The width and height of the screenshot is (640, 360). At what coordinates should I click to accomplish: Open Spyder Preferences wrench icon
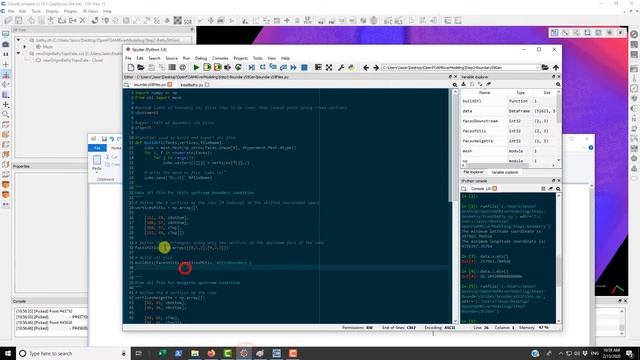pyautogui.click(x=341, y=67)
